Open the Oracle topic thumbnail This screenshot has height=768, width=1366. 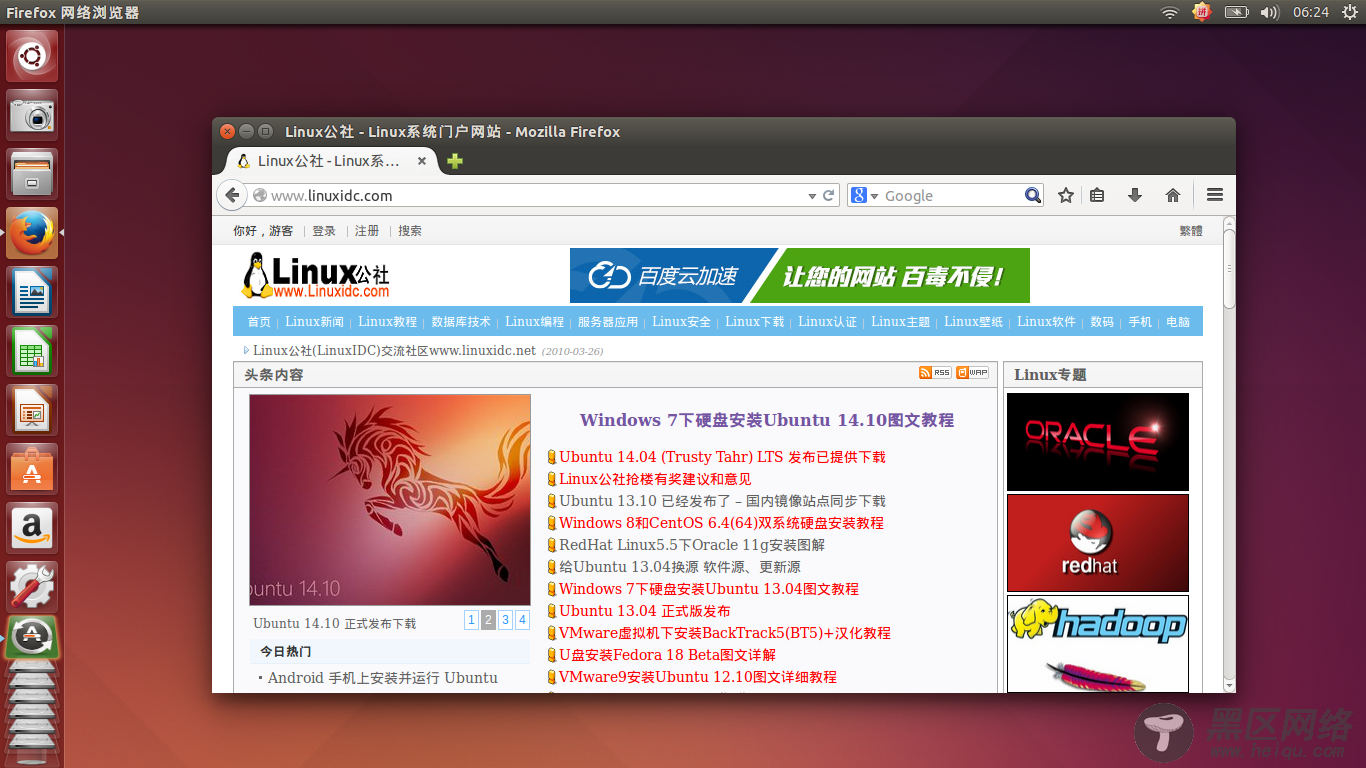pyautogui.click(x=1098, y=442)
